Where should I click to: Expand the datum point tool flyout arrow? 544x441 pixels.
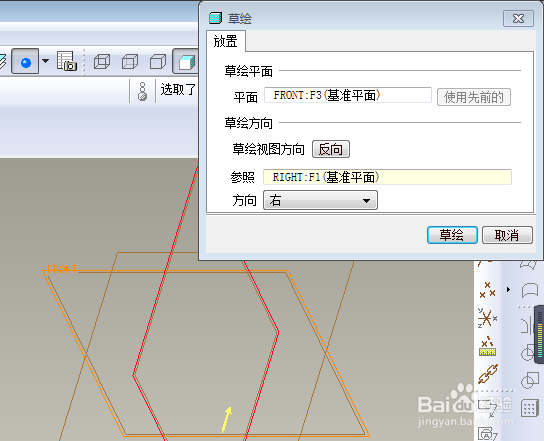pyautogui.click(x=508, y=289)
